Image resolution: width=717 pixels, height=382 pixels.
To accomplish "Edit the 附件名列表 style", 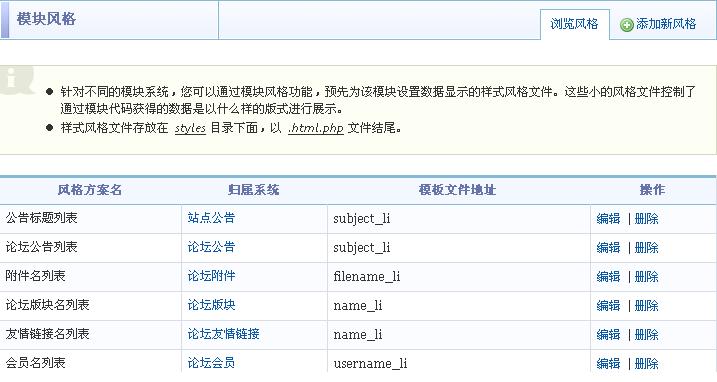I will 608,276.
